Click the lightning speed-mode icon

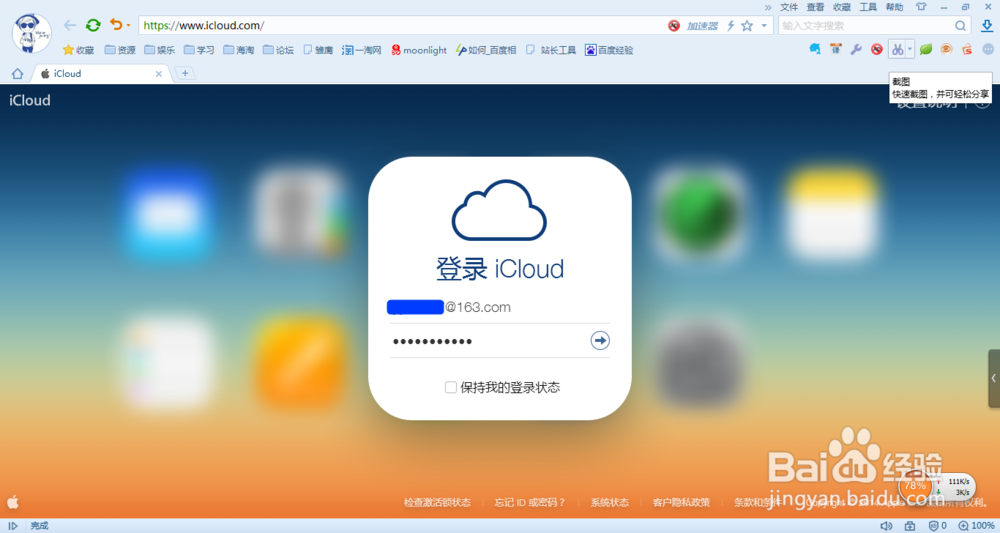731,26
